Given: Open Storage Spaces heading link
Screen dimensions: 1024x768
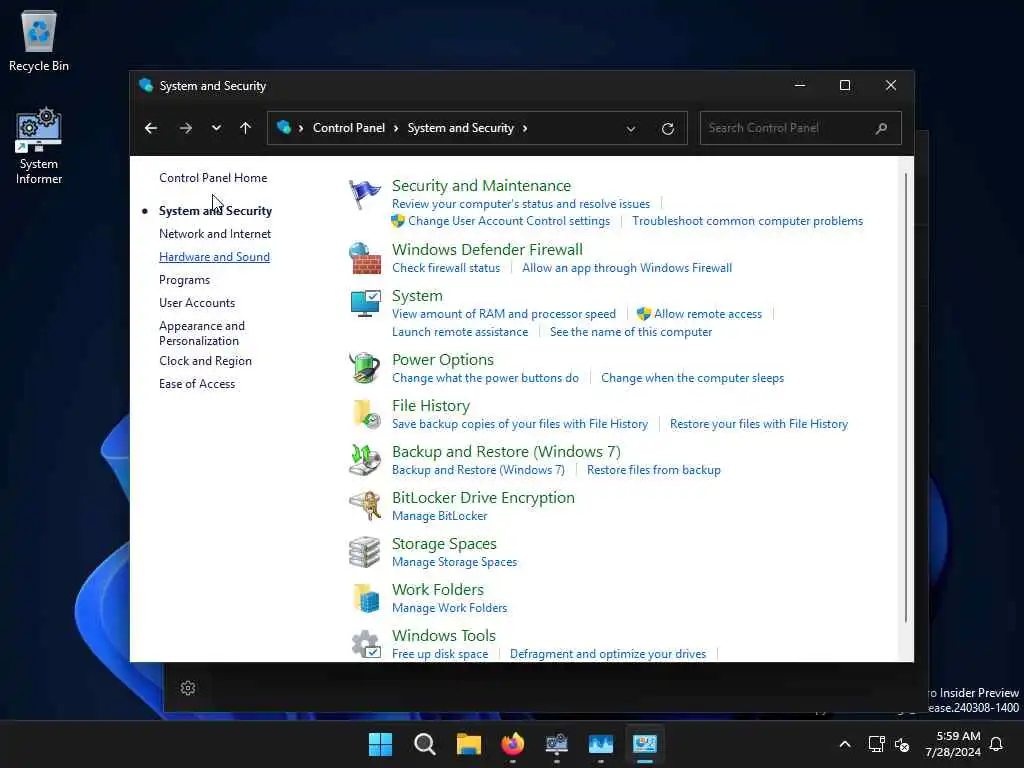Looking at the screenshot, I should (444, 544).
